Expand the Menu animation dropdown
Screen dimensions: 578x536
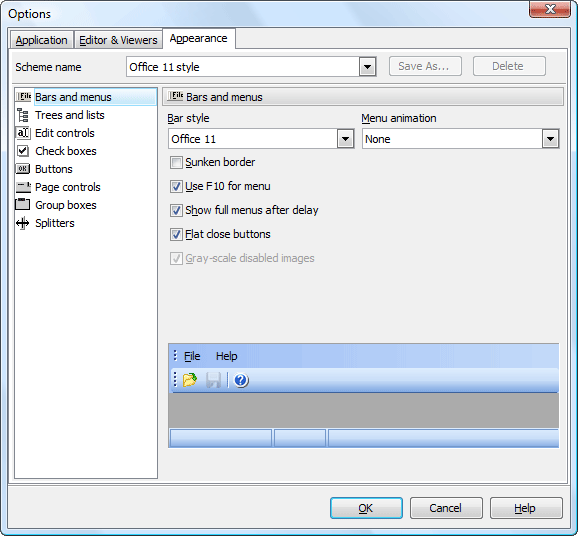pyautogui.click(x=550, y=139)
